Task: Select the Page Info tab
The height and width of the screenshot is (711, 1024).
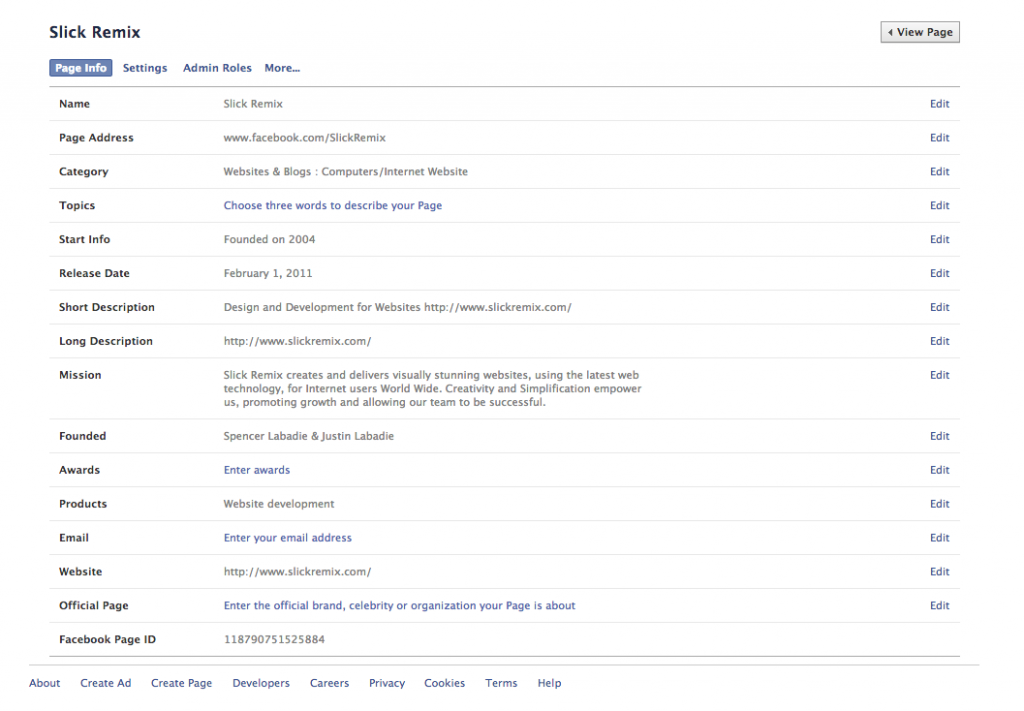Action: 80,68
